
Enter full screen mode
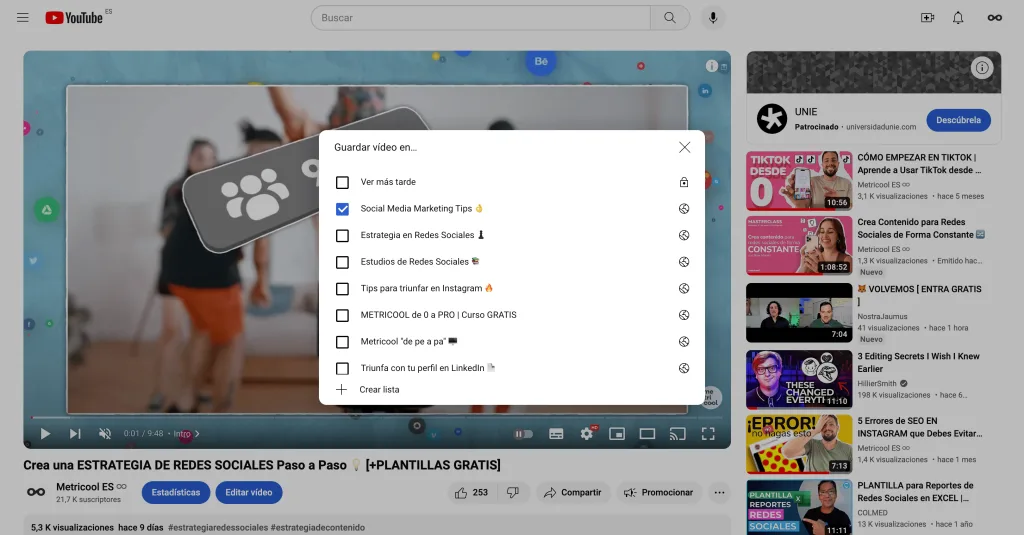coord(708,434)
